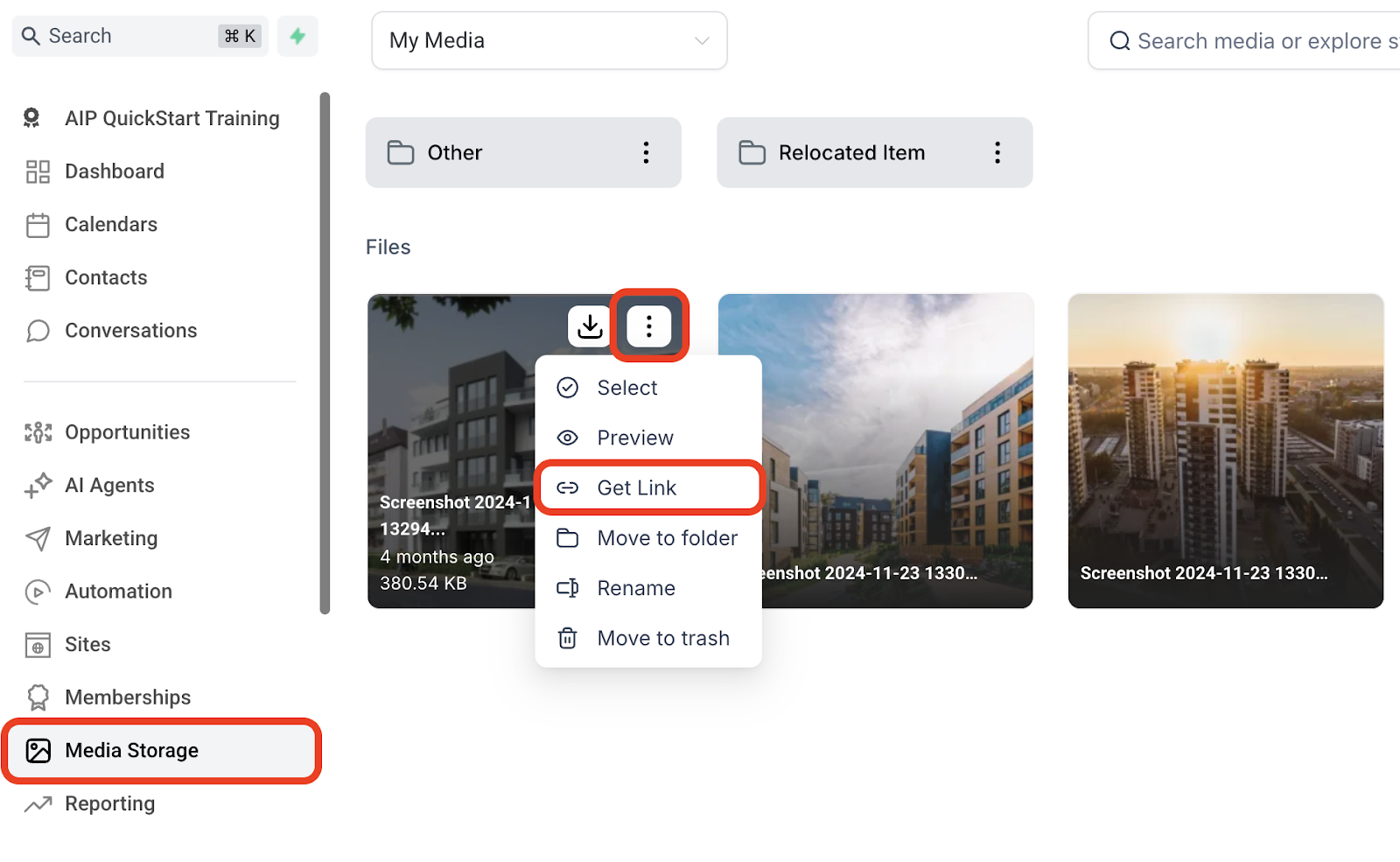Click the three-dot menu on first file
Image resolution: width=1400 pixels, height=862 pixels.
[648, 326]
